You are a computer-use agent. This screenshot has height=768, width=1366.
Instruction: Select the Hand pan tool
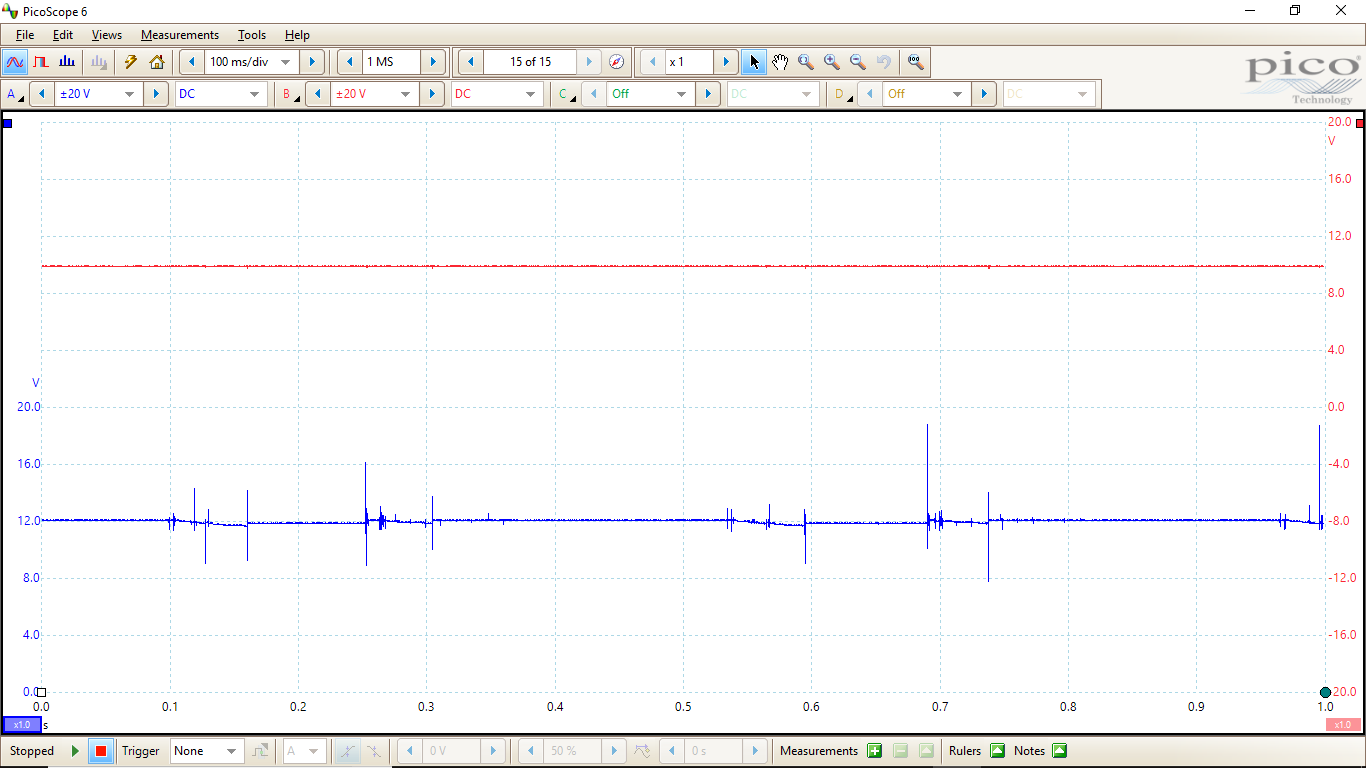(x=780, y=62)
